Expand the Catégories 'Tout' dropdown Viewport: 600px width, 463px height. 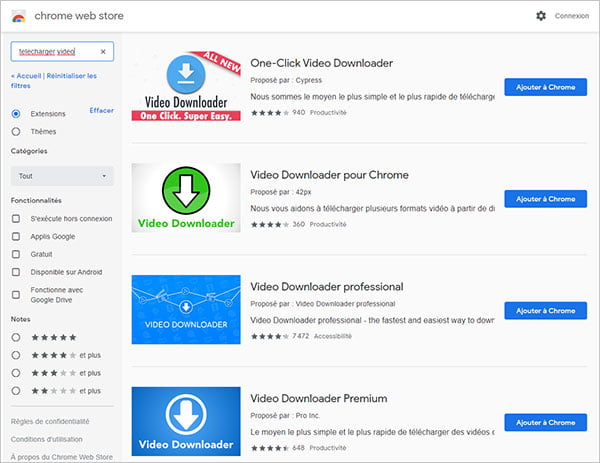click(62, 176)
